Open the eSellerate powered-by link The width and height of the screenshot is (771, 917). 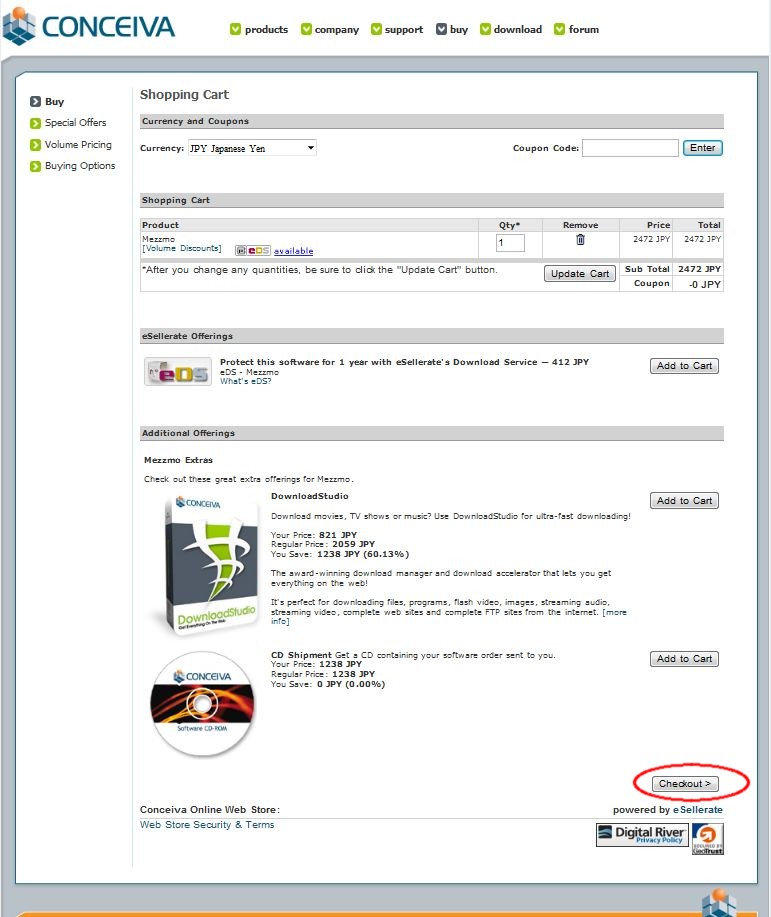pos(698,810)
